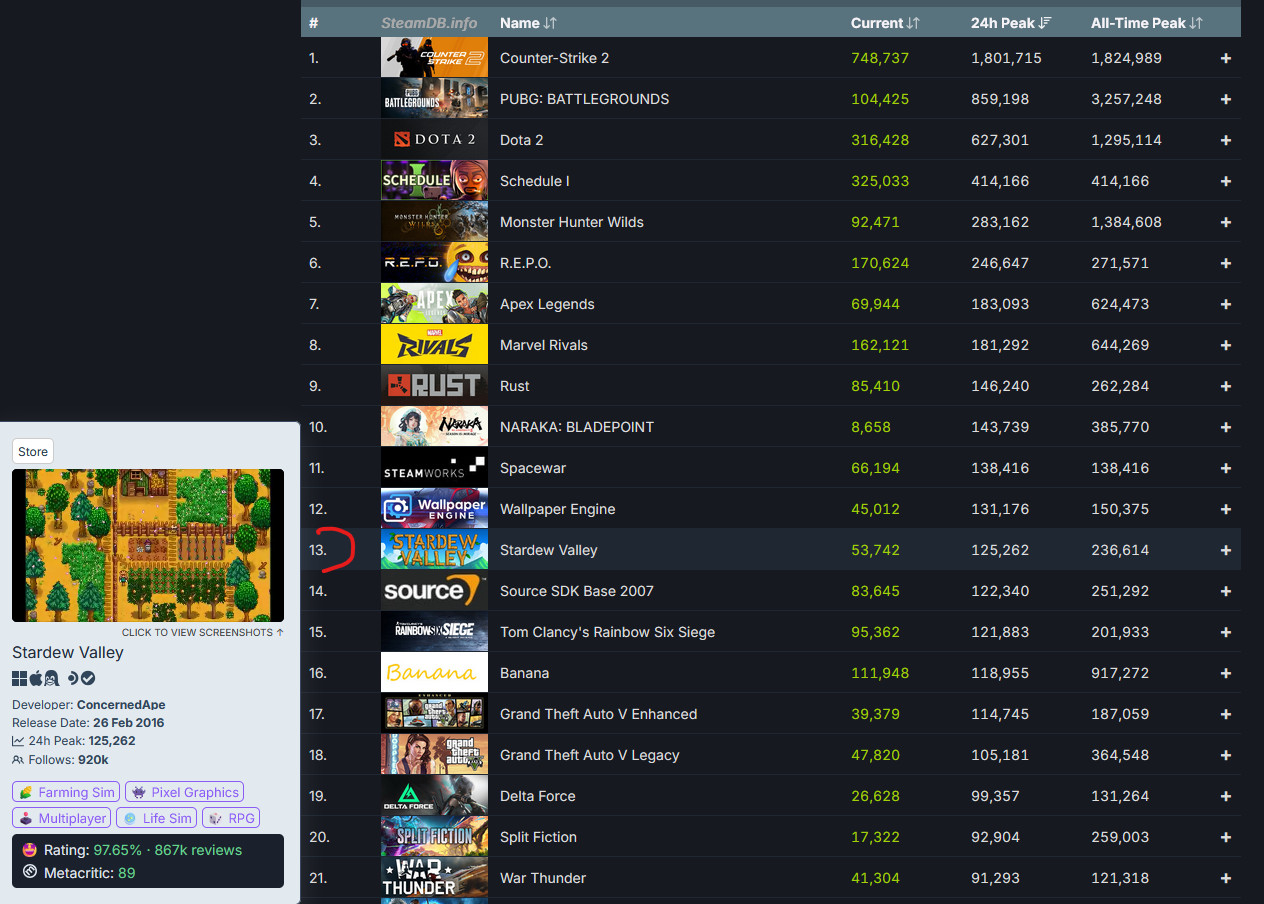Click the Linux penguin platform icon
Image resolution: width=1264 pixels, height=904 pixels.
52,678
